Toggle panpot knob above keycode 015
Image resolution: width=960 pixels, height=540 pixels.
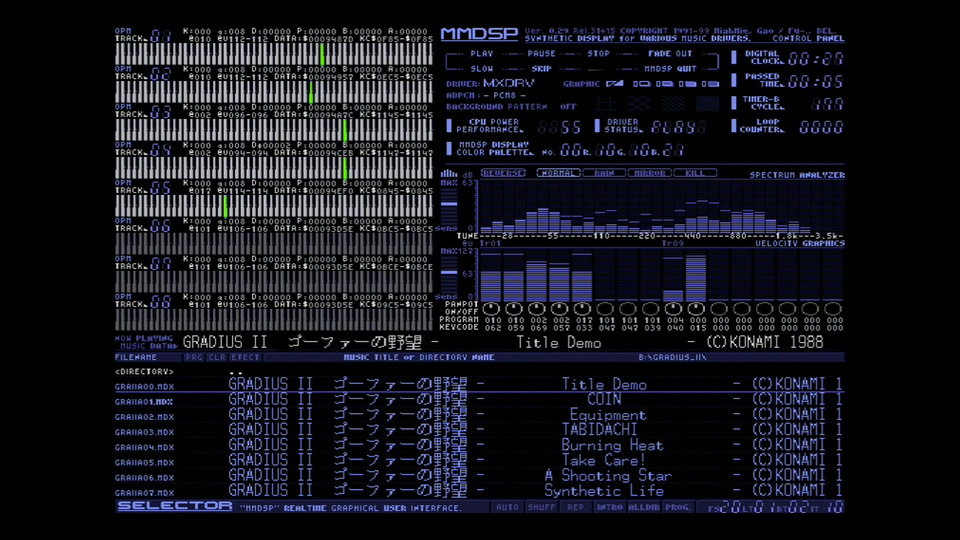tap(696, 309)
